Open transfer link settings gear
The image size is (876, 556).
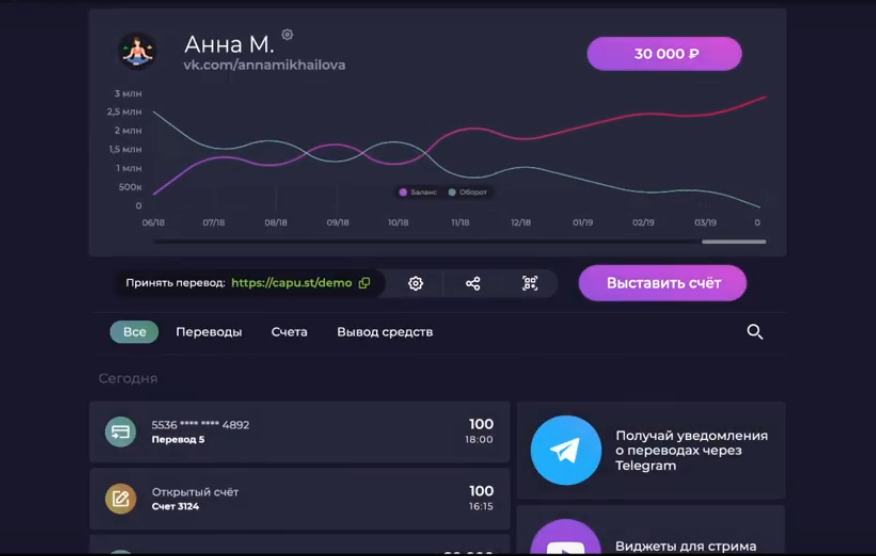(415, 283)
